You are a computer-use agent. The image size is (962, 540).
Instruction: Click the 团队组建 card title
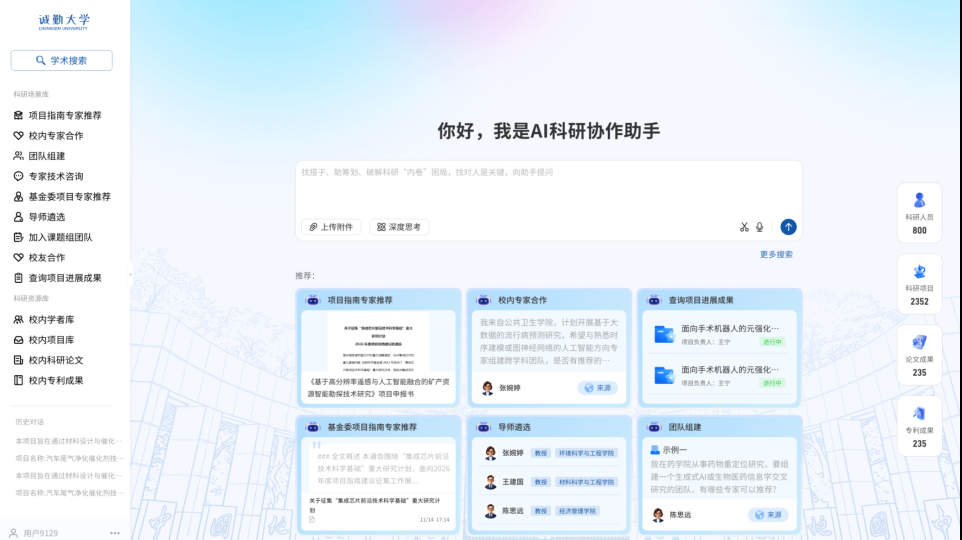[x=685, y=426]
